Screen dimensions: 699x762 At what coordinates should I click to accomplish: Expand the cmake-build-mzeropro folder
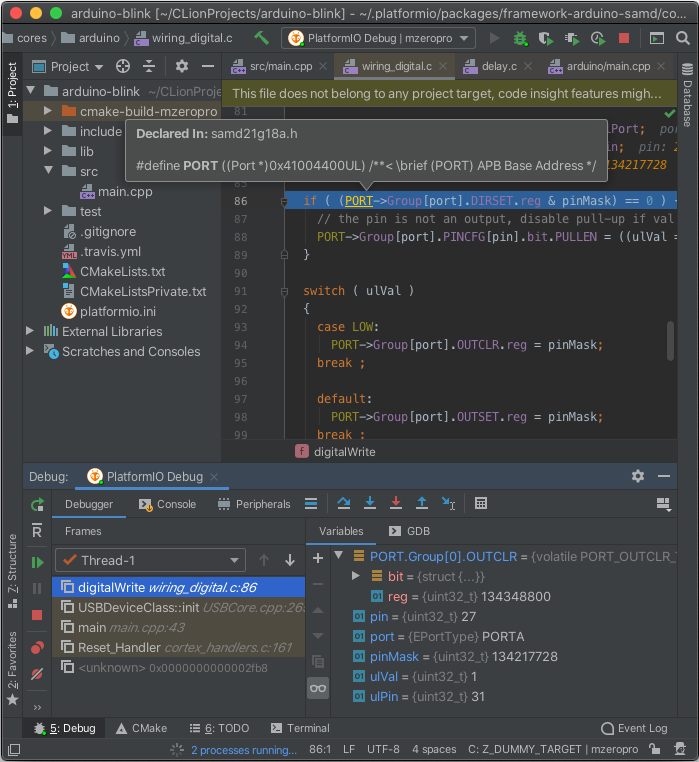pyautogui.click(x=48, y=111)
